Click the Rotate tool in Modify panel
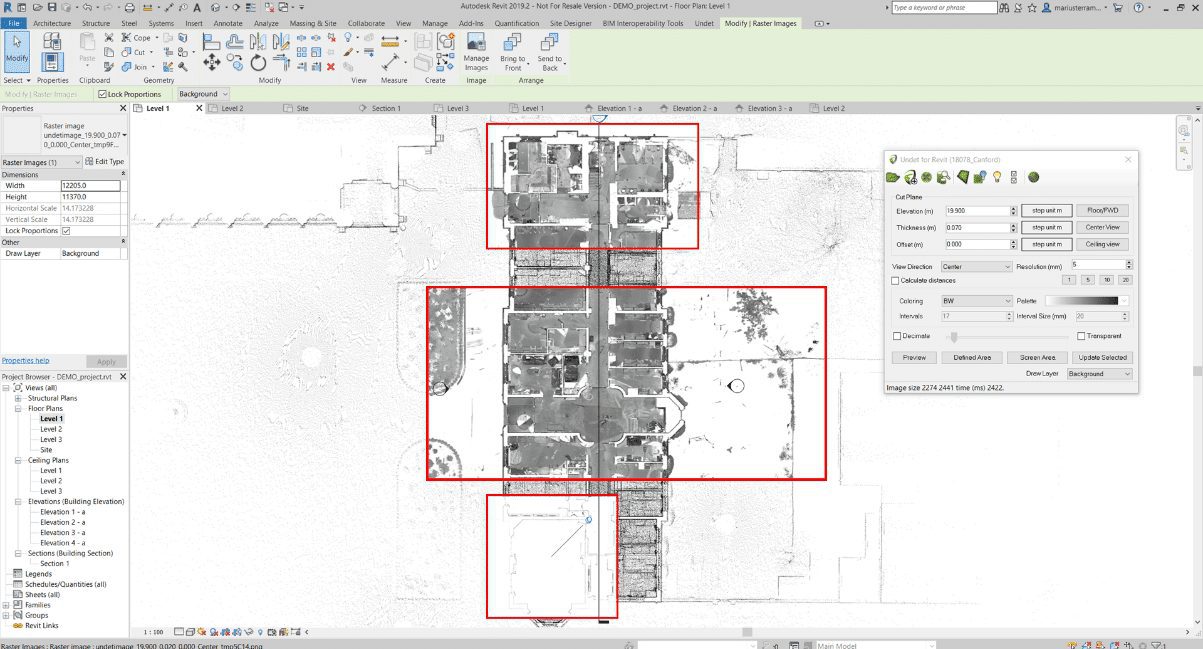The image size is (1203, 649). click(x=259, y=62)
